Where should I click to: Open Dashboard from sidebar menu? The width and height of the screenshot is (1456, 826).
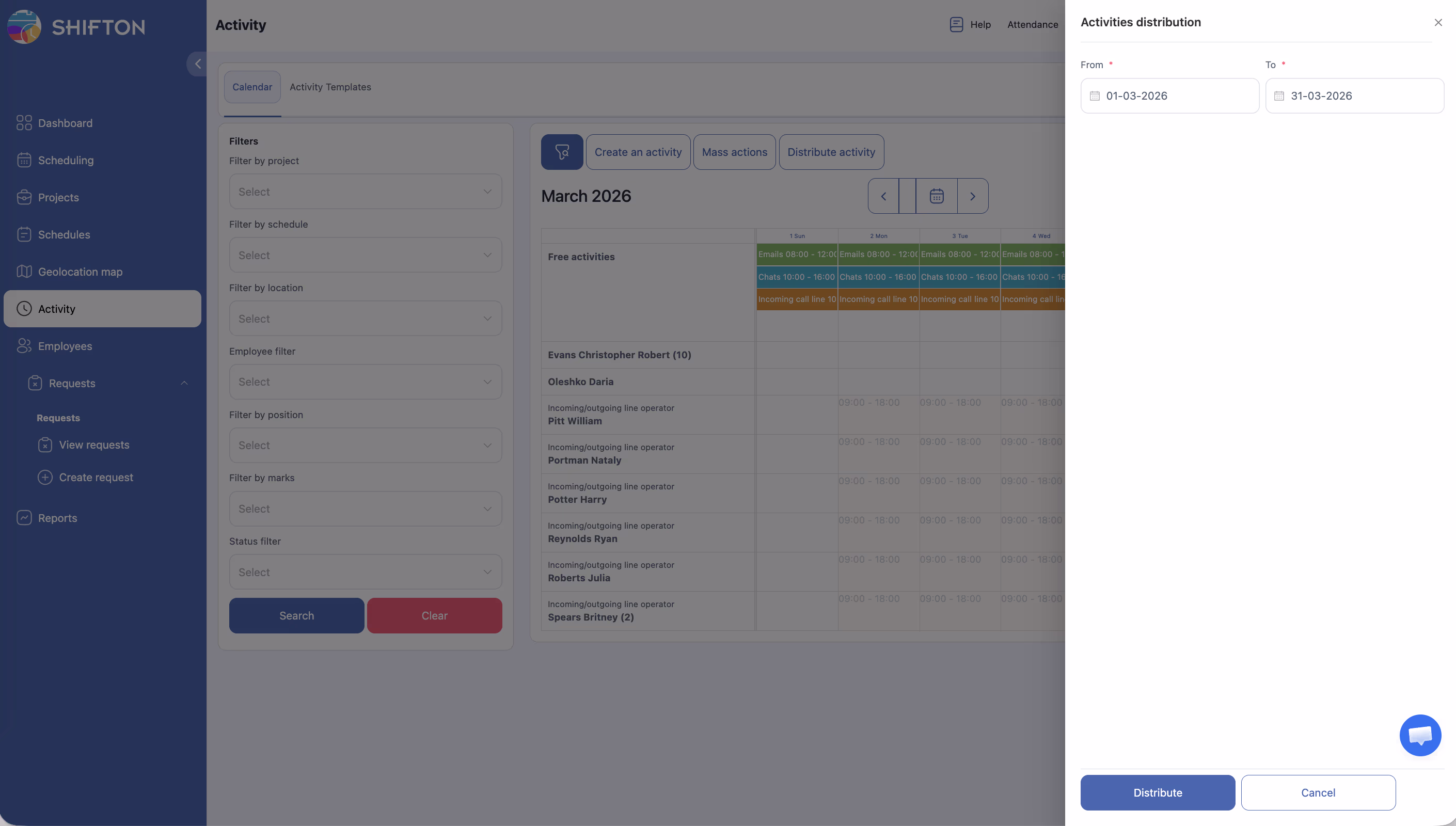(65, 123)
